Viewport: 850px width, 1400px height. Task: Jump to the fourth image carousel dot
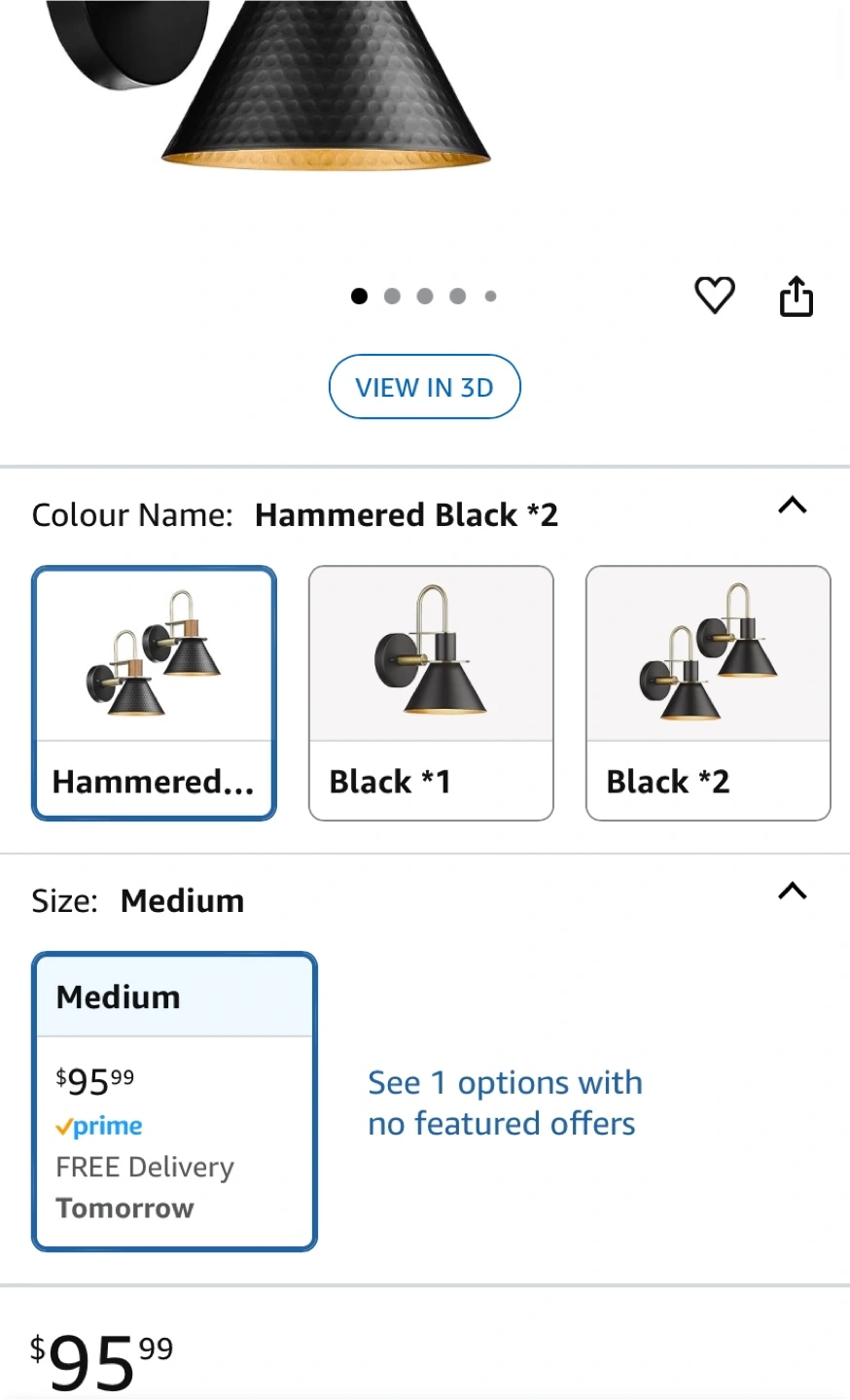point(458,296)
